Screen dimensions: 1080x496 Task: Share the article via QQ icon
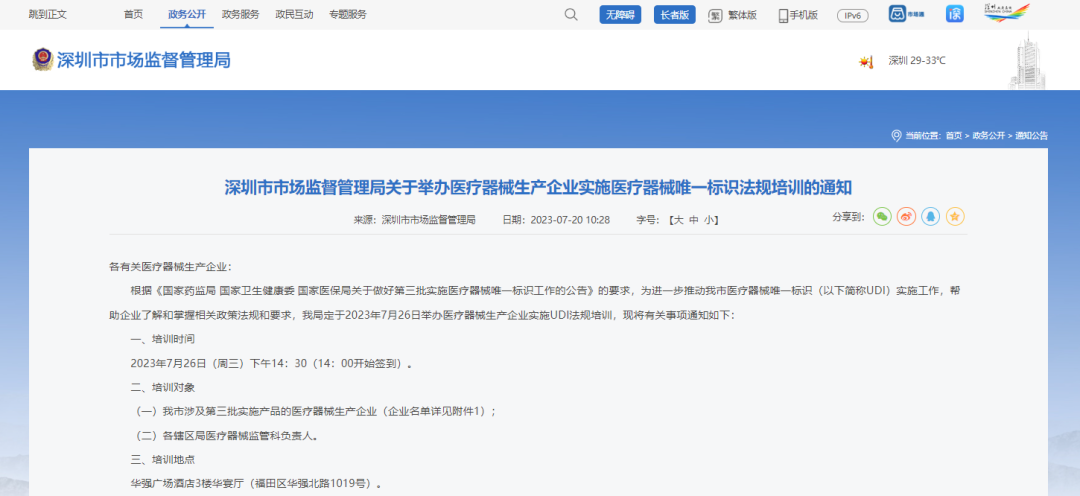click(930, 216)
